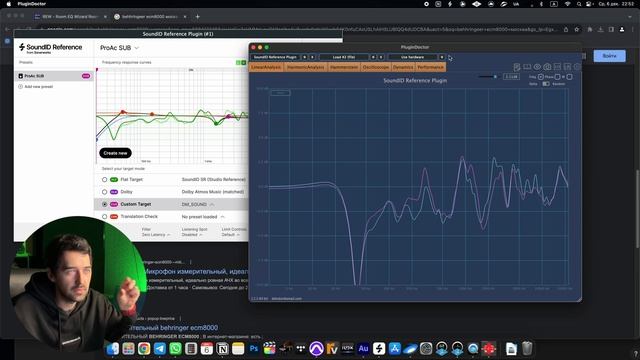Click the camera snapshot icon in PluginDoctor toolbar
This screenshot has height=360, width=640.
point(547,67)
